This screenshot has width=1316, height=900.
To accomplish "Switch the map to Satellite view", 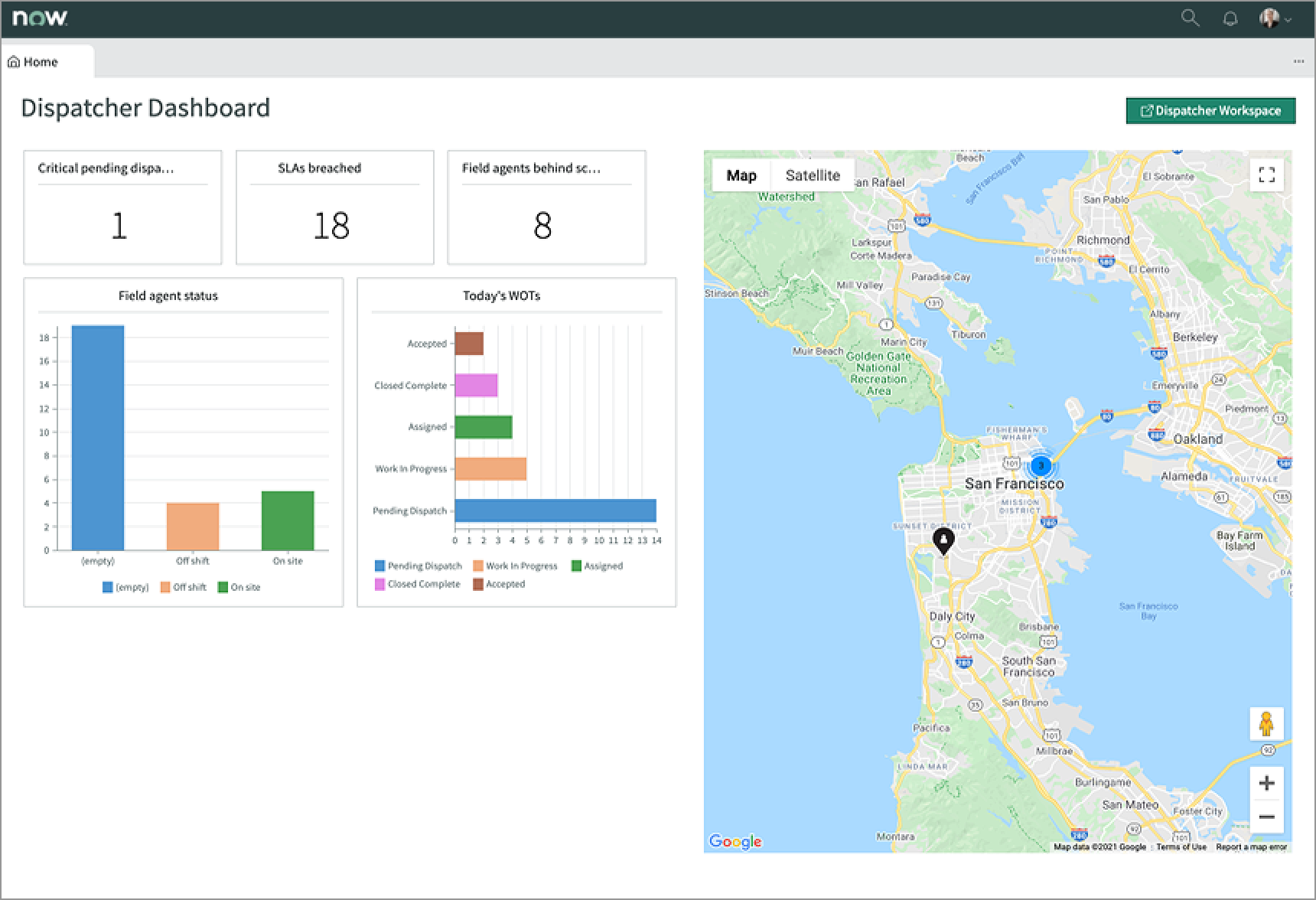I will (x=812, y=175).
